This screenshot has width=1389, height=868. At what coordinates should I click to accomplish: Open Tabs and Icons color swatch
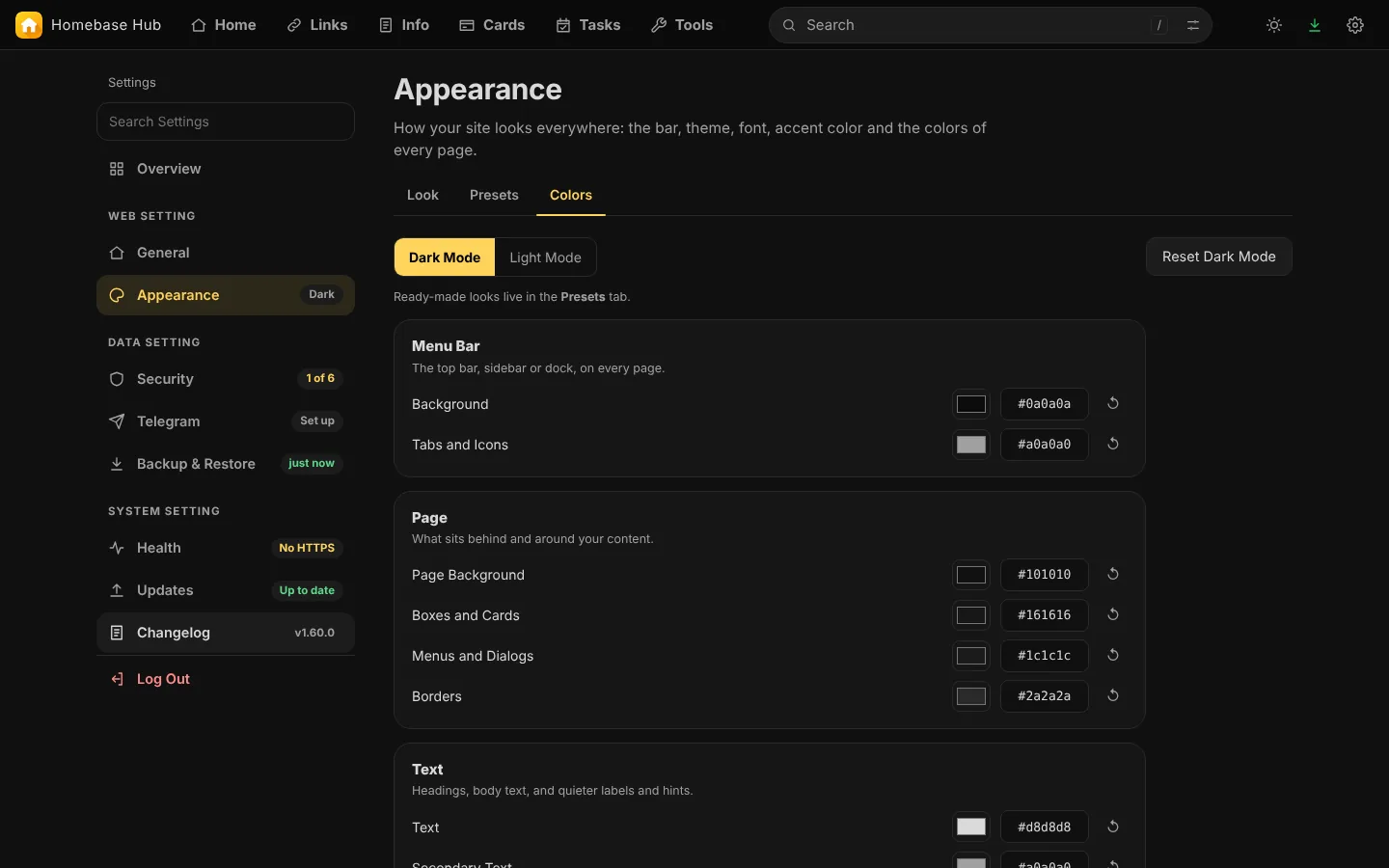971,445
